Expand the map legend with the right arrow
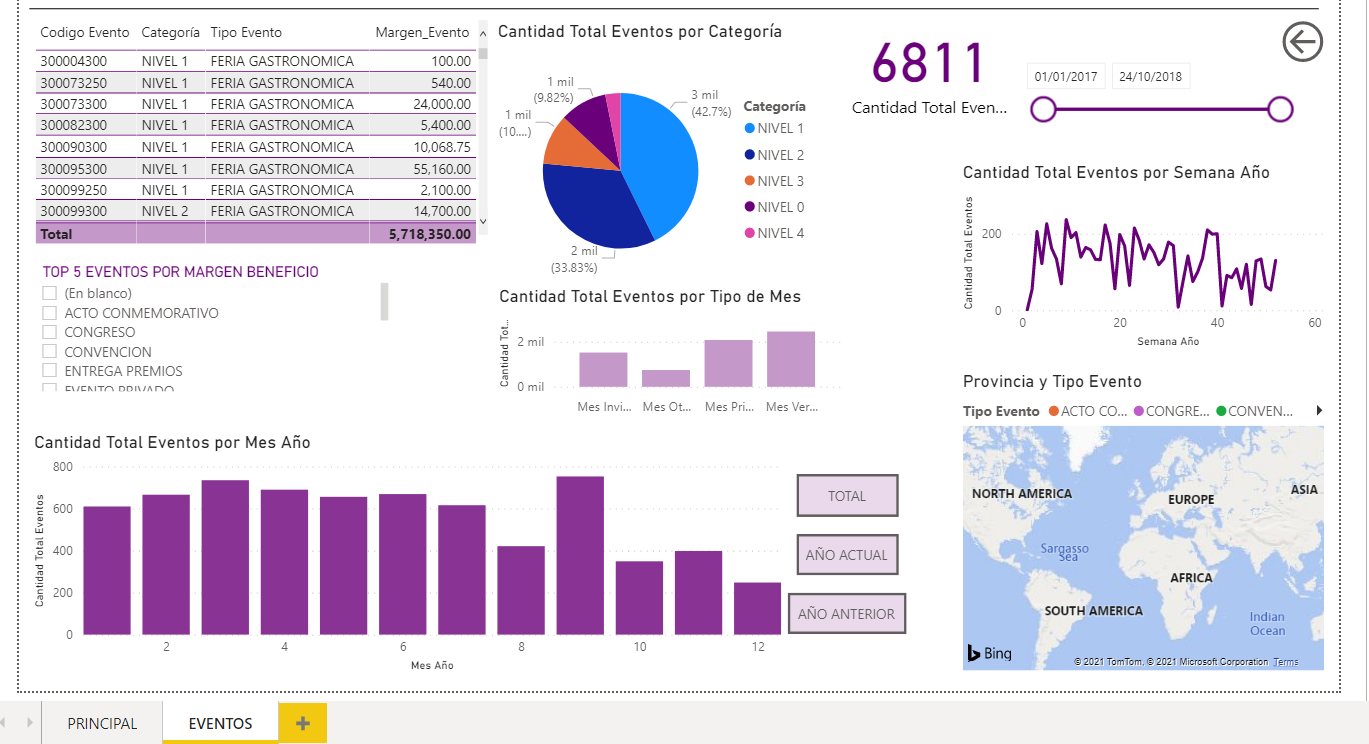The image size is (1369, 744). pos(1319,411)
